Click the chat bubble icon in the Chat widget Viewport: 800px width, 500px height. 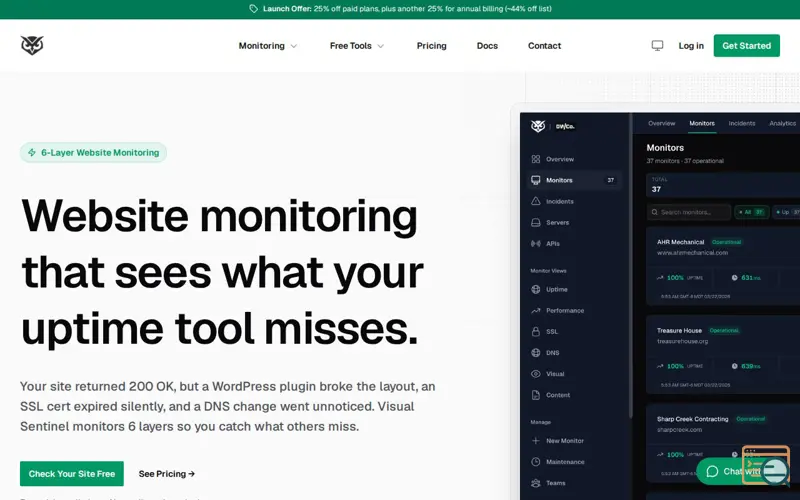[712, 471]
